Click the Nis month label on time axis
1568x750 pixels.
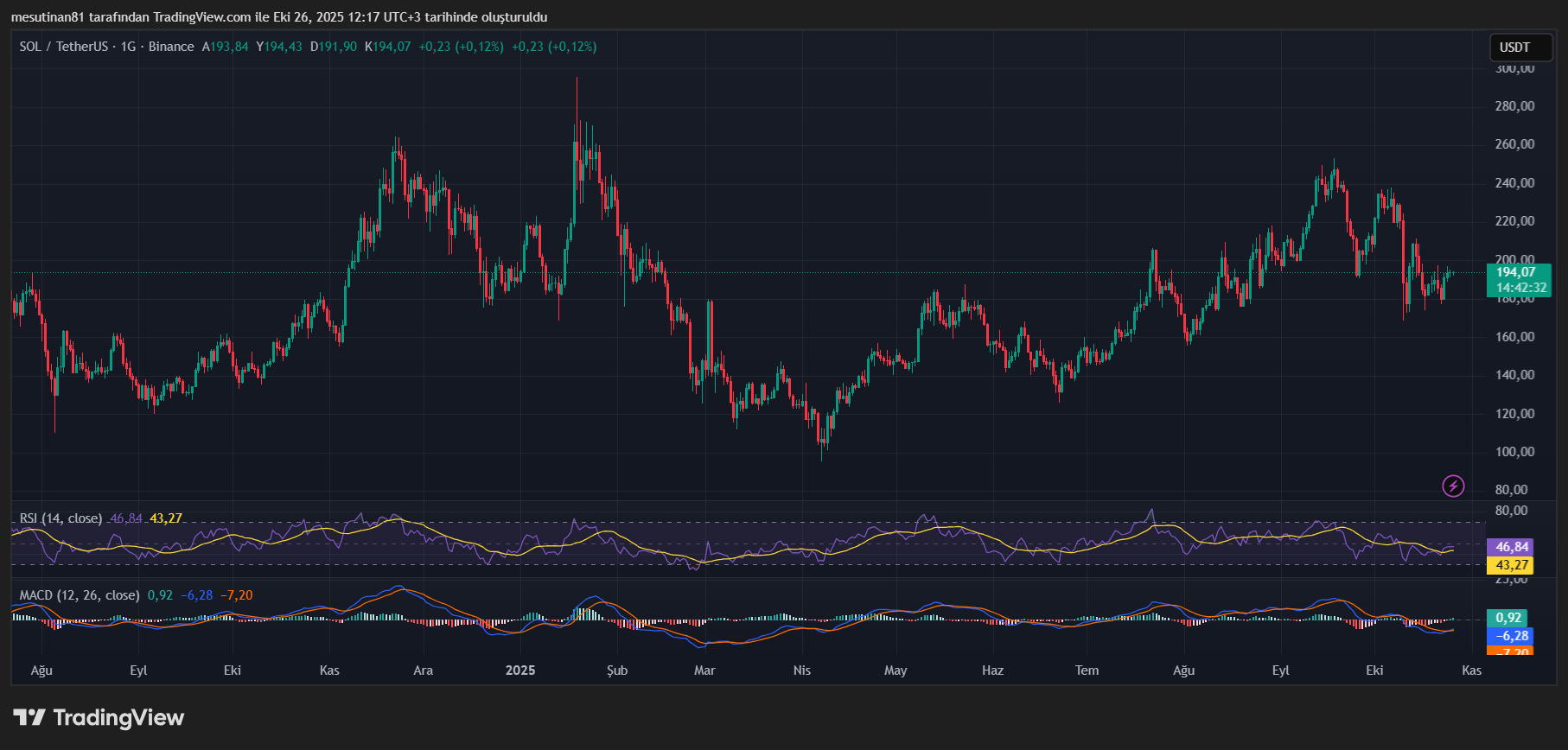click(x=802, y=671)
